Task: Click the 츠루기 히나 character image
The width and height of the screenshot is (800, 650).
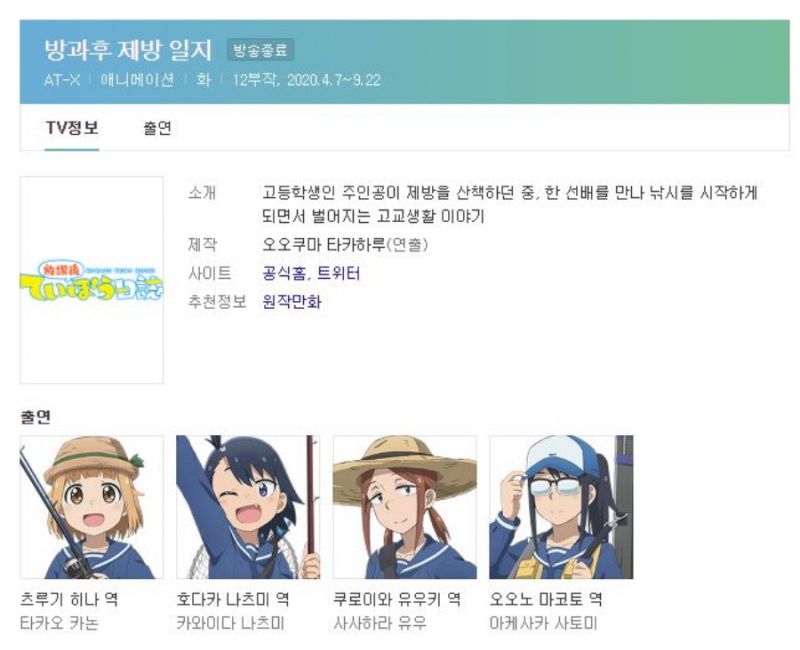Action: coord(92,507)
